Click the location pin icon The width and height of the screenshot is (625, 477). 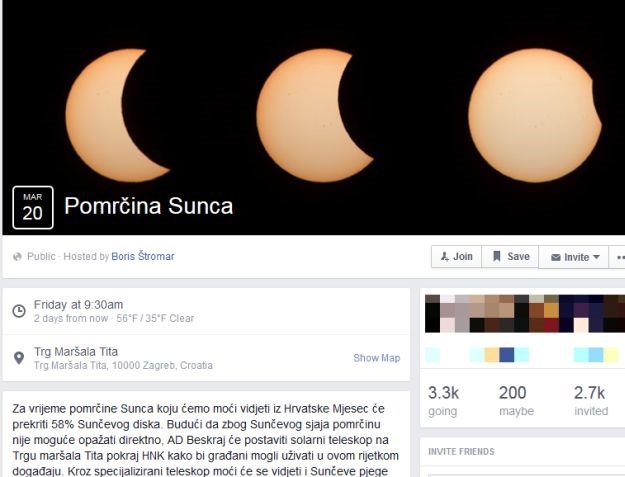pos(19,358)
